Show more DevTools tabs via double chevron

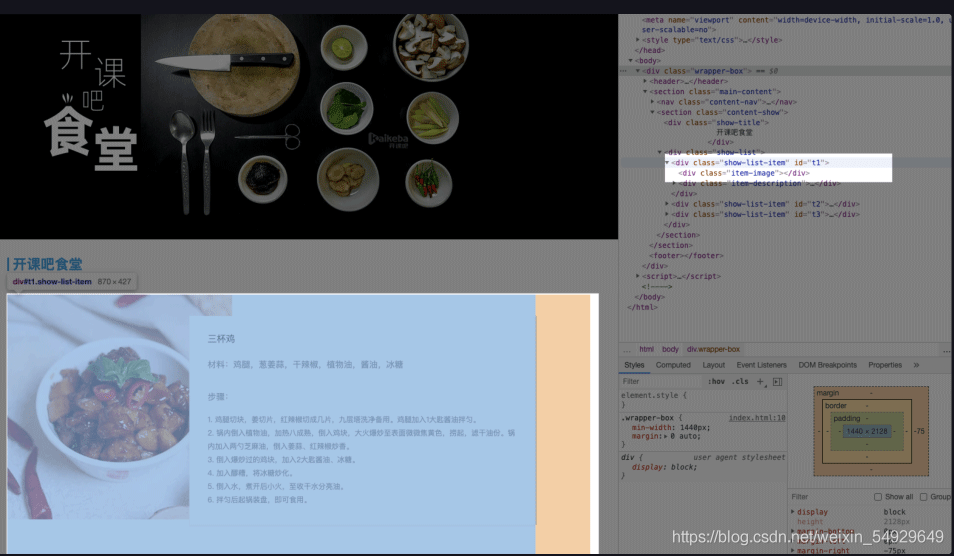click(x=916, y=365)
